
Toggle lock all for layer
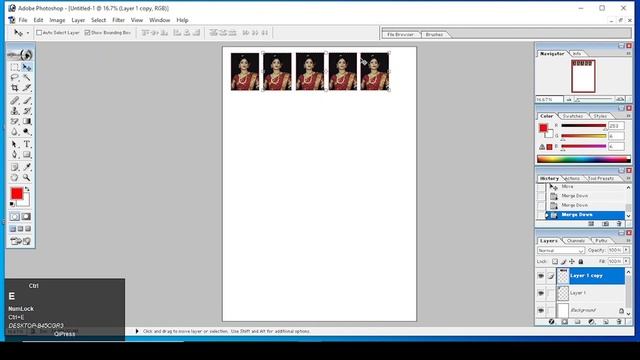coord(580,261)
